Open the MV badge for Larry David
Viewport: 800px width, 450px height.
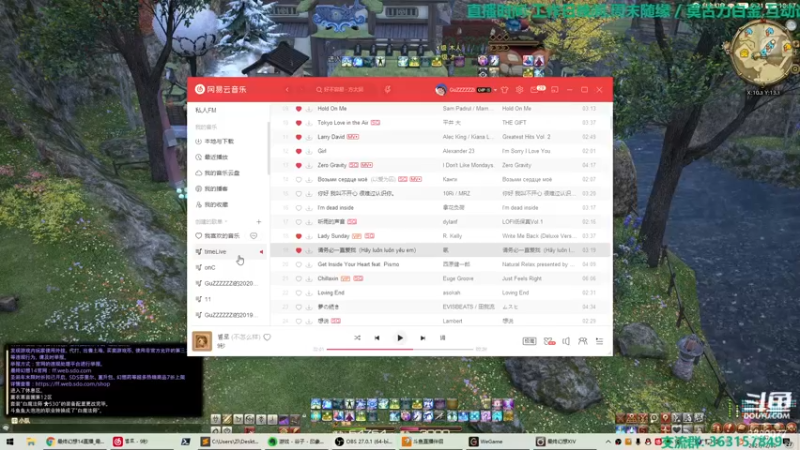[353, 137]
